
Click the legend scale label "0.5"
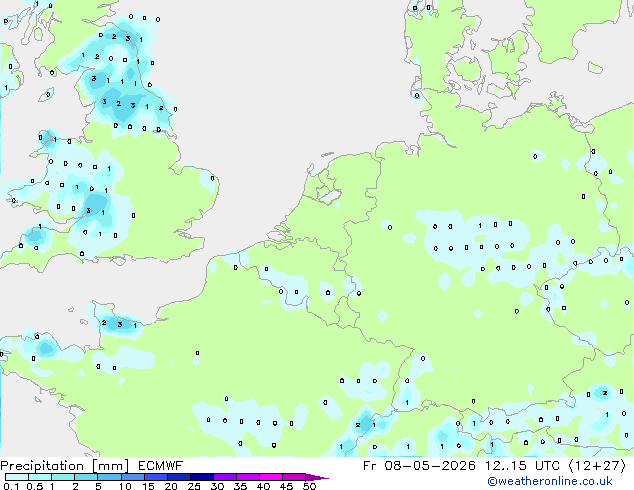click(35, 486)
